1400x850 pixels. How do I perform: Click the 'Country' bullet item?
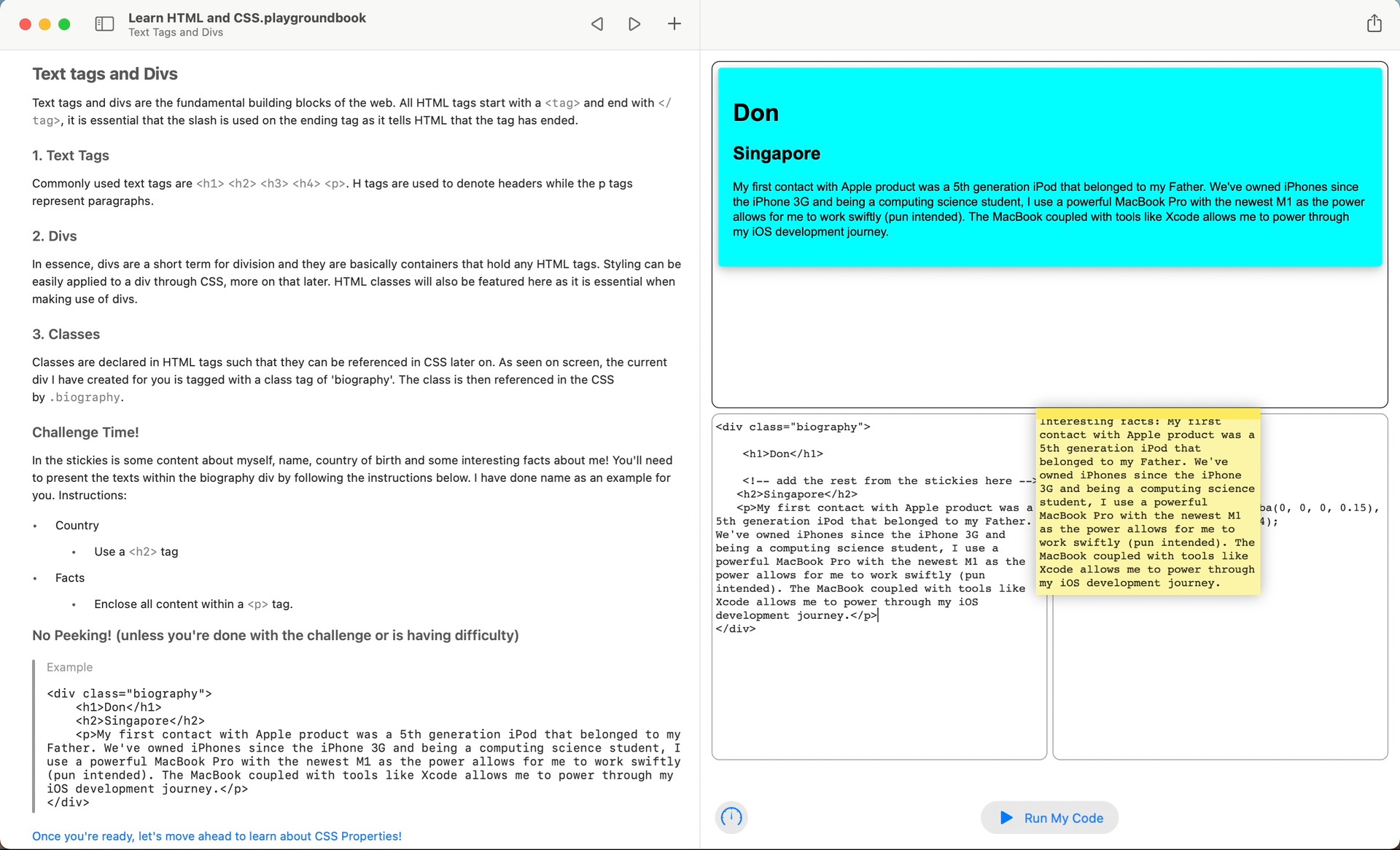(77, 526)
